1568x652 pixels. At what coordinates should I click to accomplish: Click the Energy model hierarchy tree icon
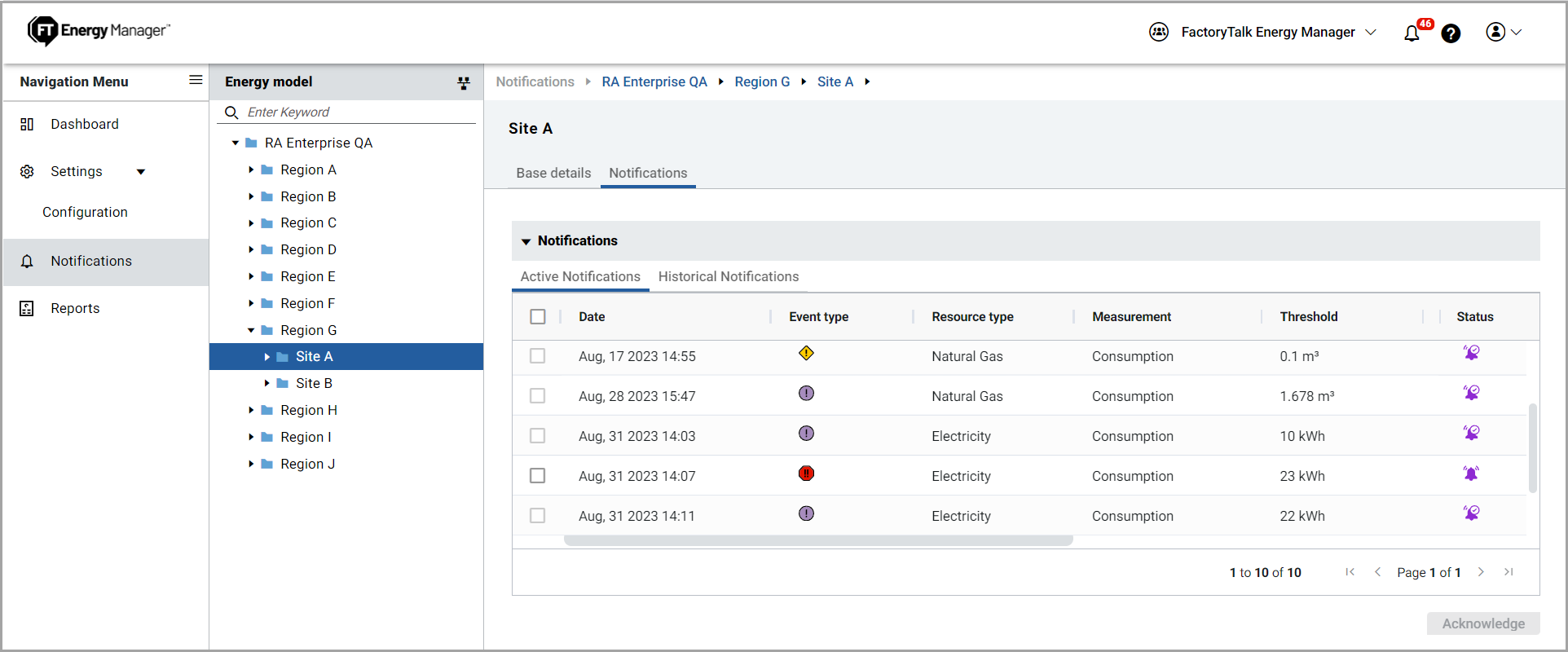(464, 82)
